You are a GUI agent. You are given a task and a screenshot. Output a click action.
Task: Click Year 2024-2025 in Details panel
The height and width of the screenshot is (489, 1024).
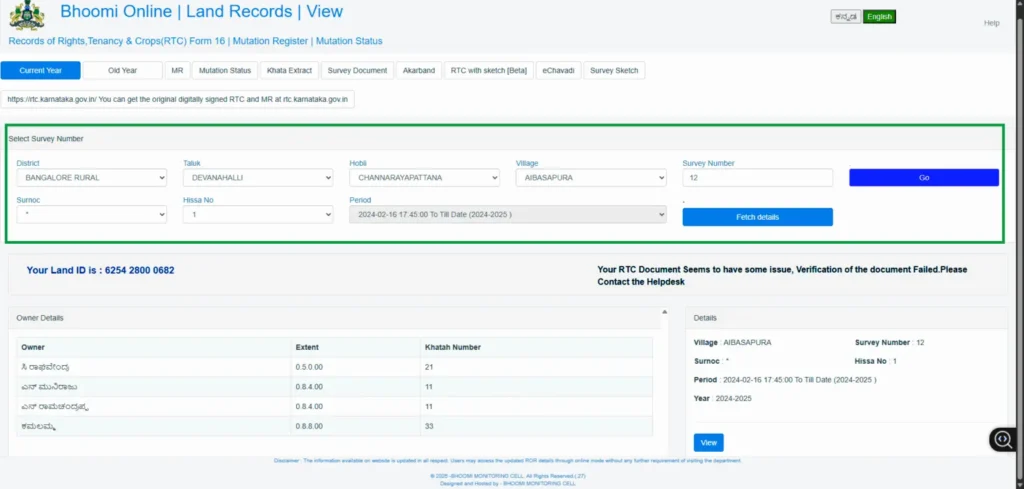point(722,398)
